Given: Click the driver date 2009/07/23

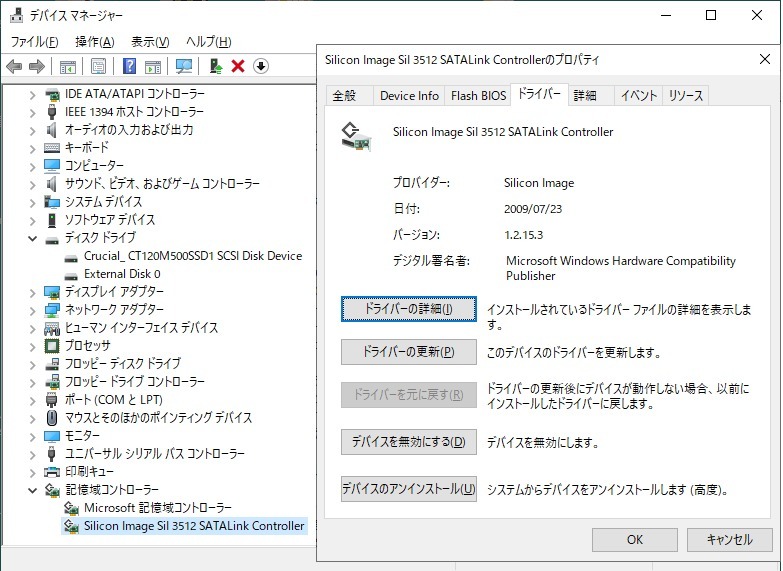Looking at the screenshot, I should pos(533,209).
